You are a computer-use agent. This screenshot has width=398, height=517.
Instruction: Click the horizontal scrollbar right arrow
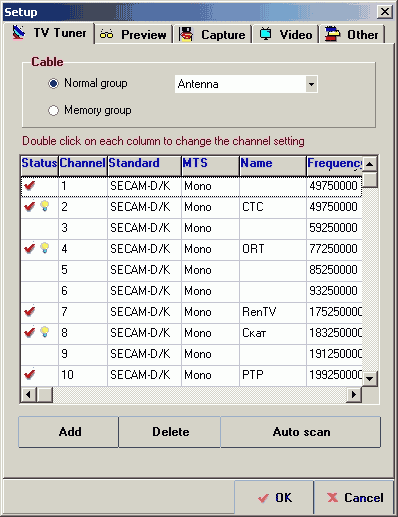click(354, 395)
